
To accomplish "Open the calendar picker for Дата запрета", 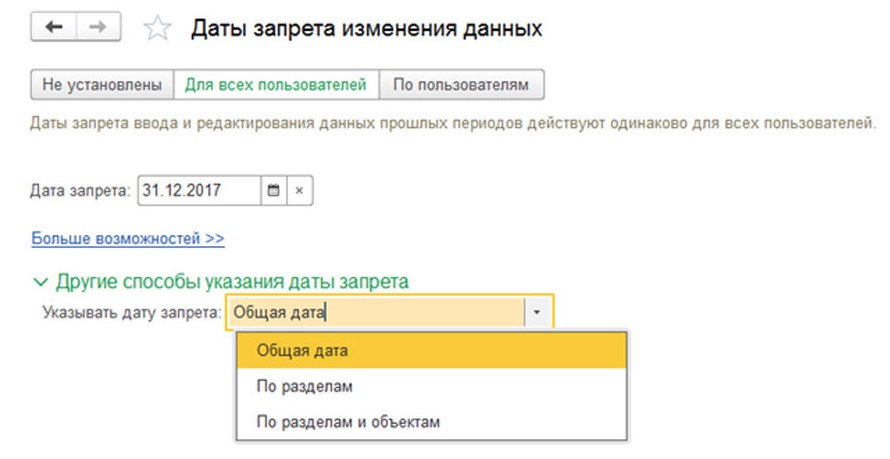I will click(274, 190).
